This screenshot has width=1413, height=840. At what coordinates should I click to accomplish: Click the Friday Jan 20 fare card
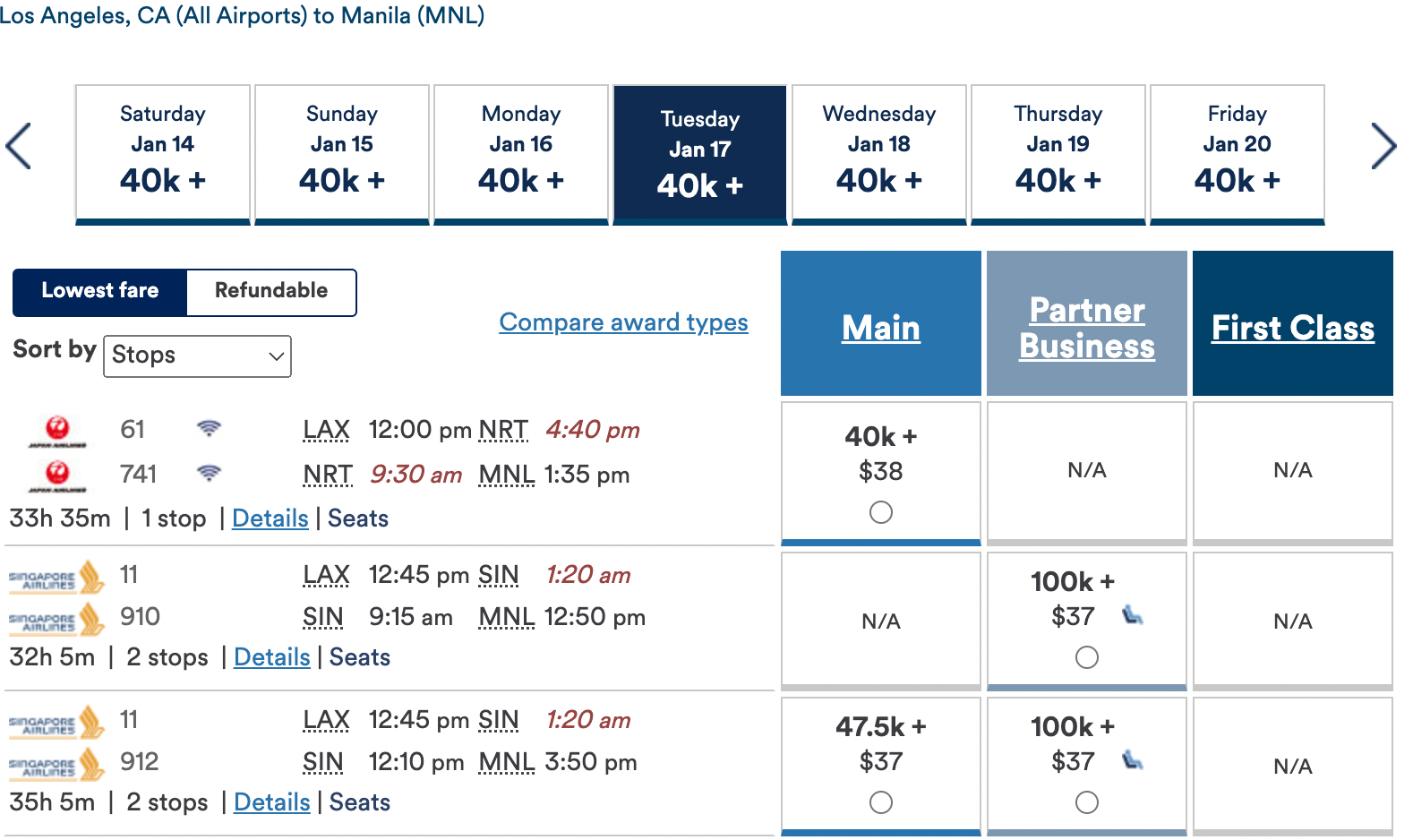[x=1237, y=153]
